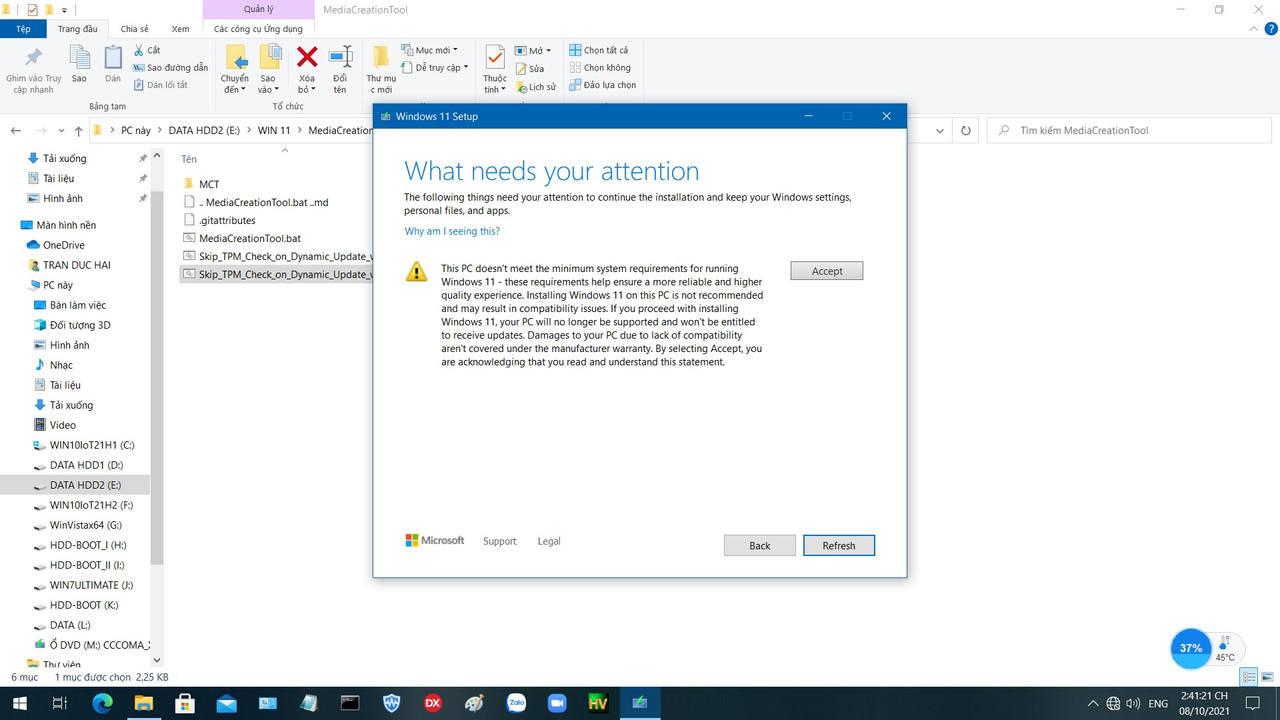Open the Mail app on the taskbar
The image size is (1280, 720).
(226, 703)
